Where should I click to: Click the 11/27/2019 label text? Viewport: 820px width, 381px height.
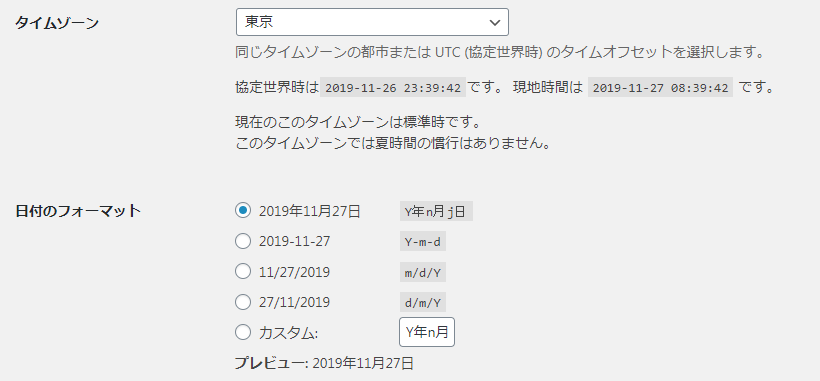(x=294, y=272)
